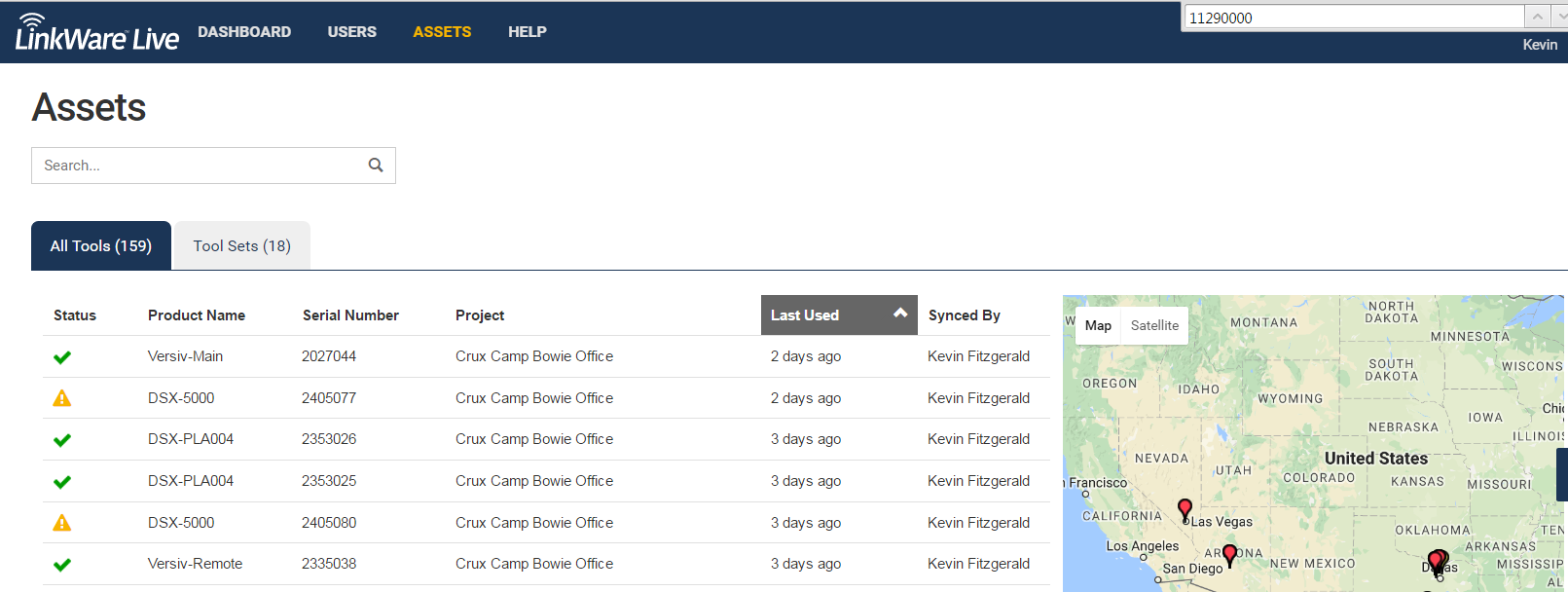Sort by Product Name column

197,315
